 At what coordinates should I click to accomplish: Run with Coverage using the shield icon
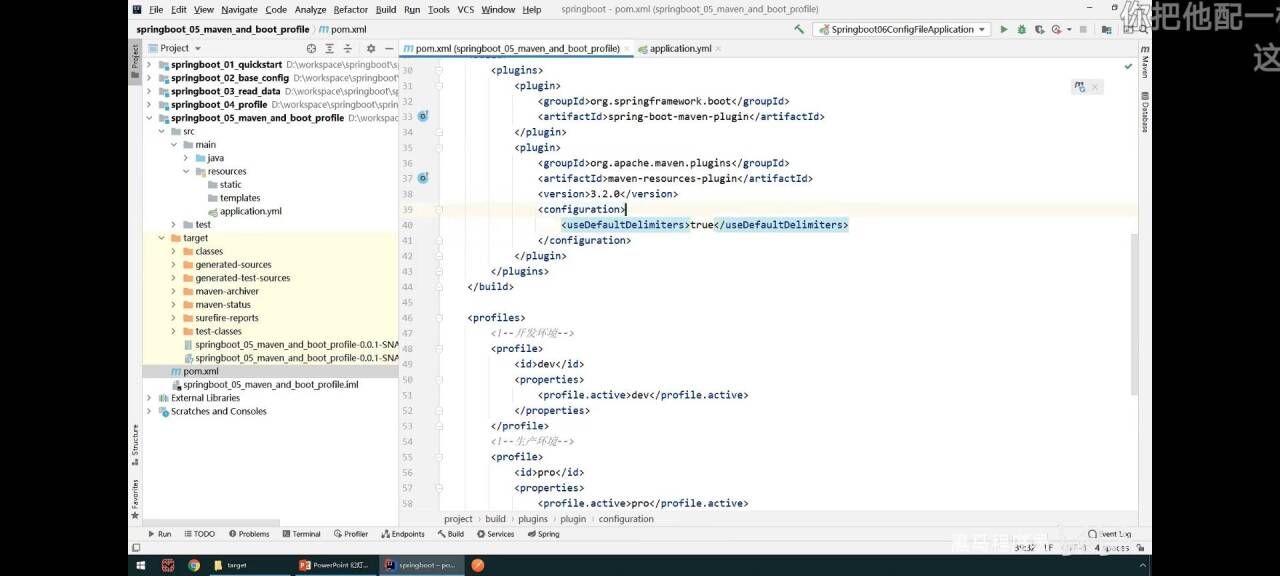click(x=1040, y=29)
